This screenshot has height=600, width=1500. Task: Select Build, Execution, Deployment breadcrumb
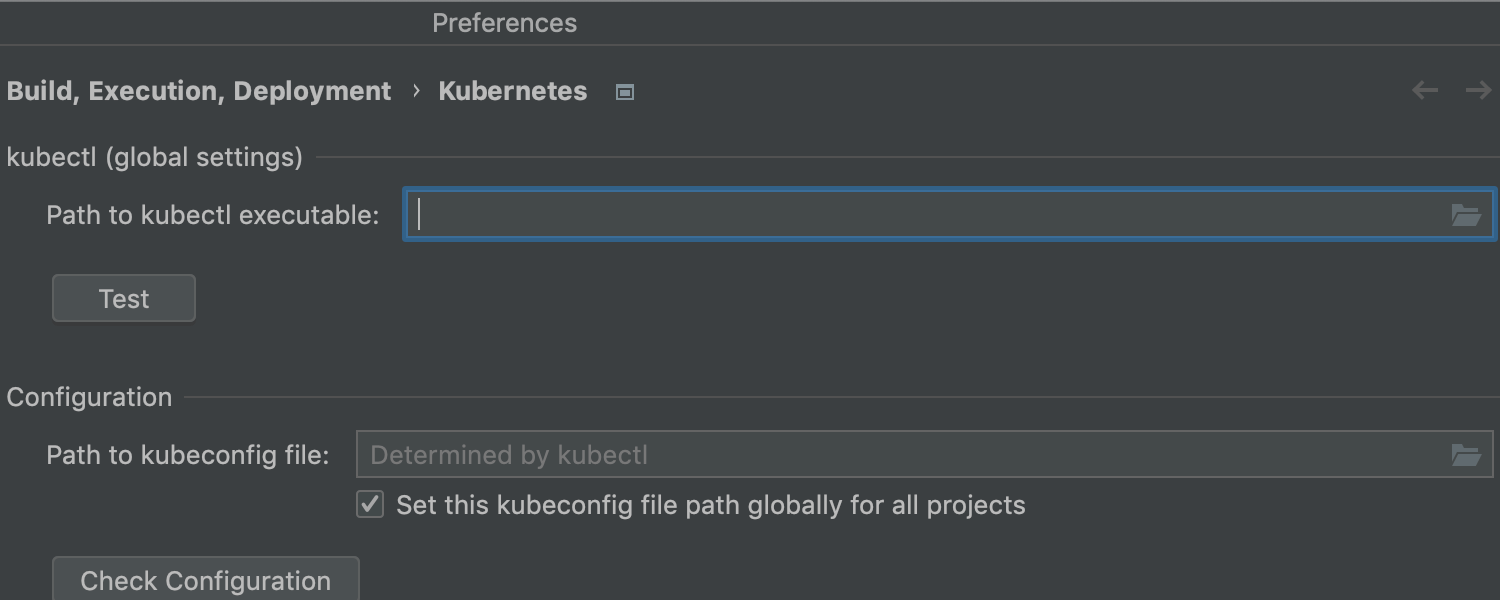tap(199, 91)
